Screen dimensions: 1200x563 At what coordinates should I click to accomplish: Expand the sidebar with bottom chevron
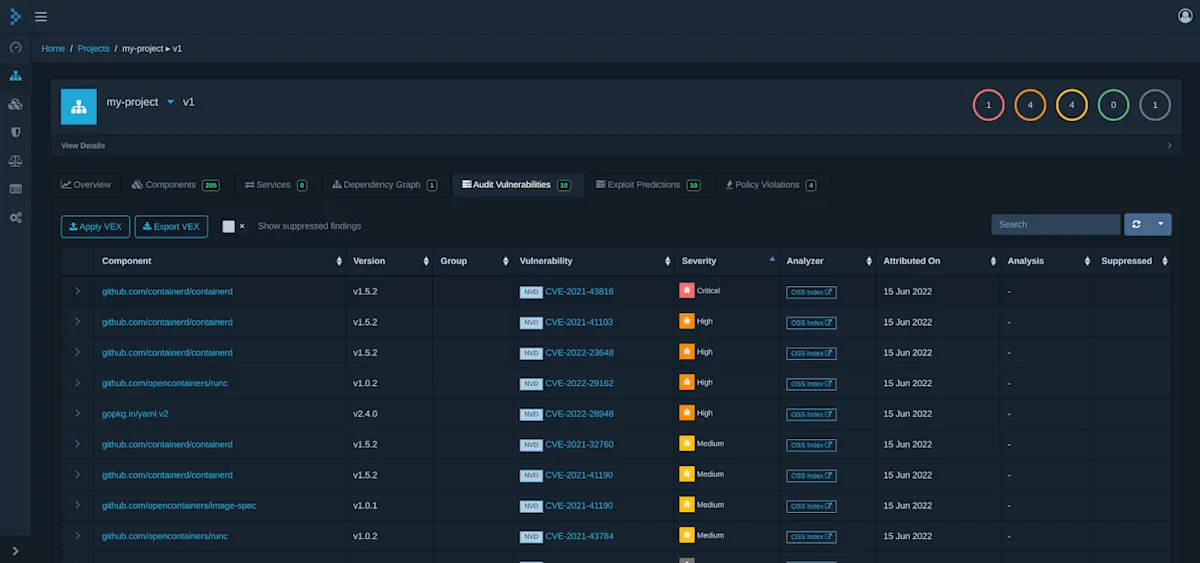coord(15,550)
